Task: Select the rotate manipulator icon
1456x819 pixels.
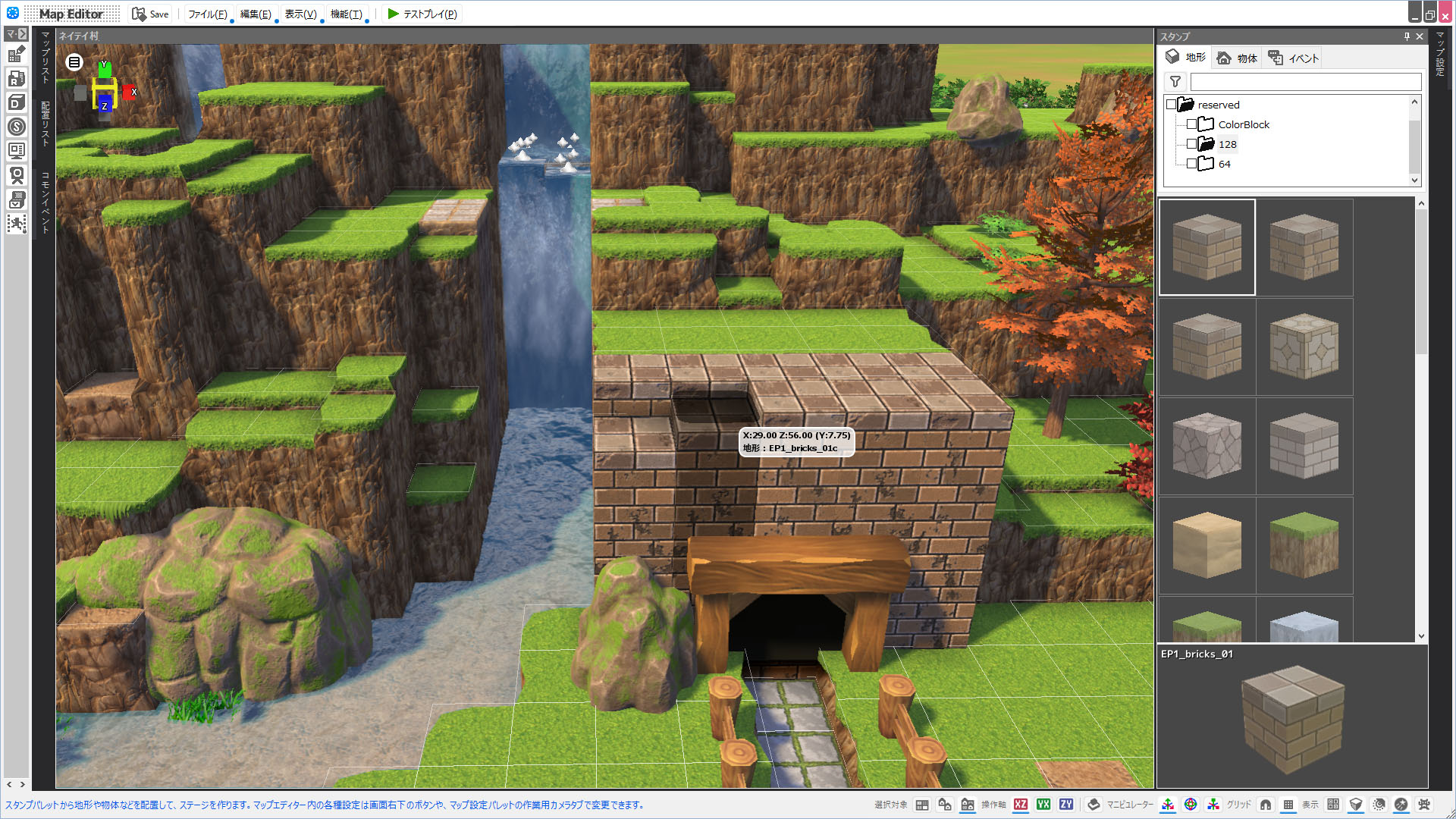Action: [1191, 805]
